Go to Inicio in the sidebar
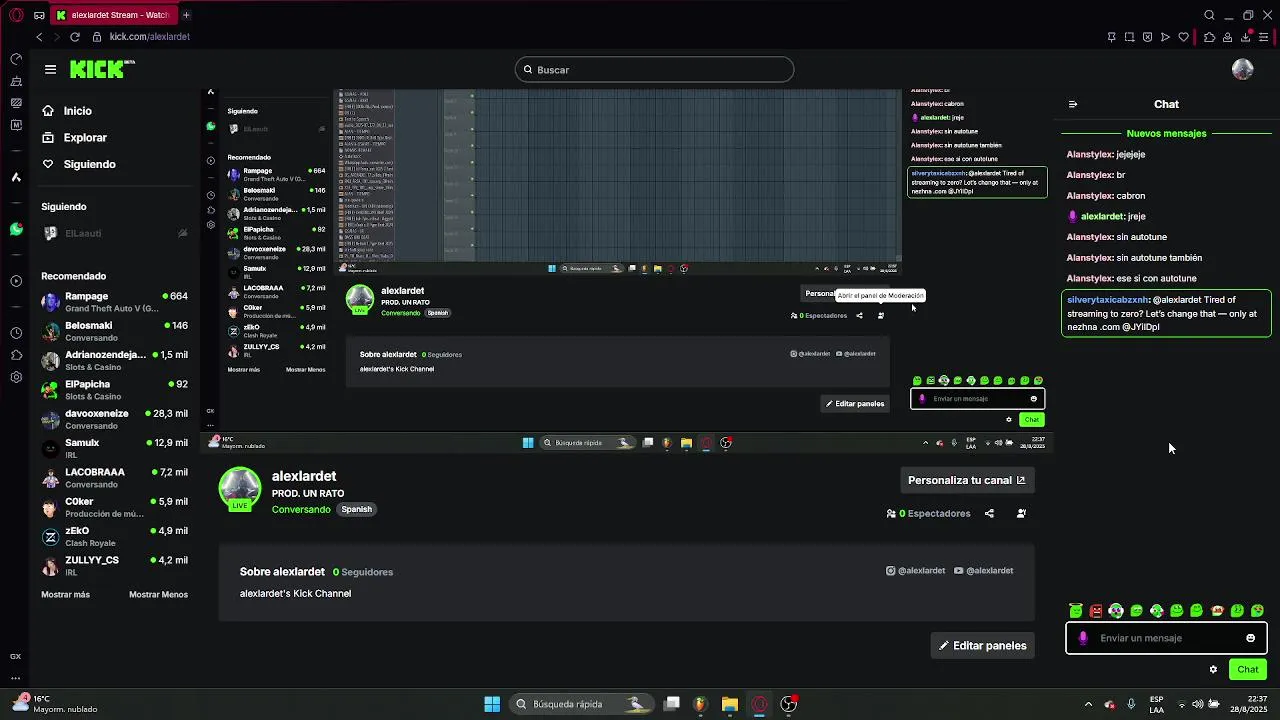 [66, 111]
